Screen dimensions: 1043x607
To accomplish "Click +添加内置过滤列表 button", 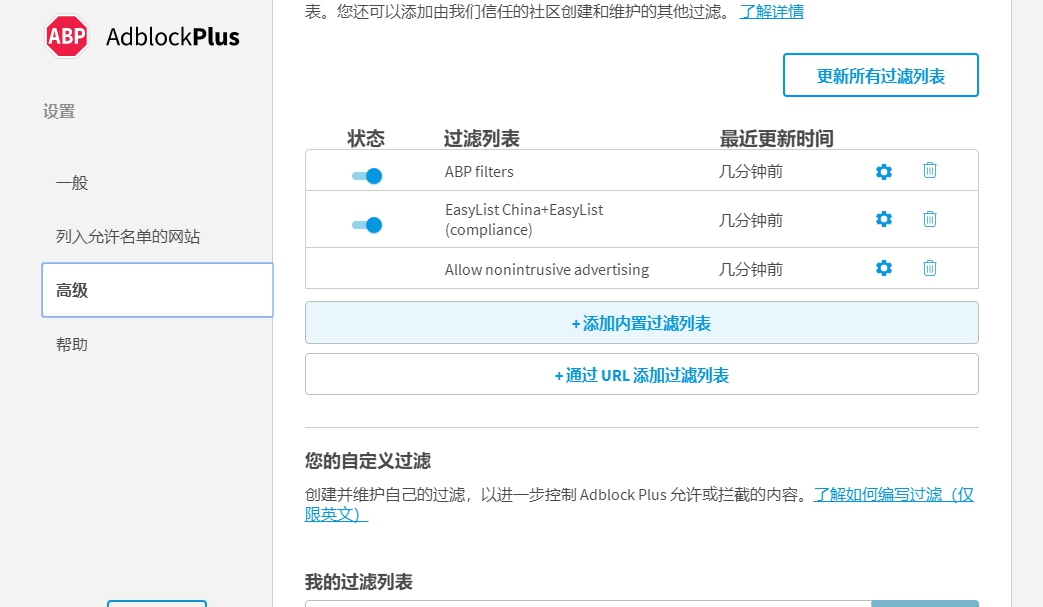I will click(641, 322).
